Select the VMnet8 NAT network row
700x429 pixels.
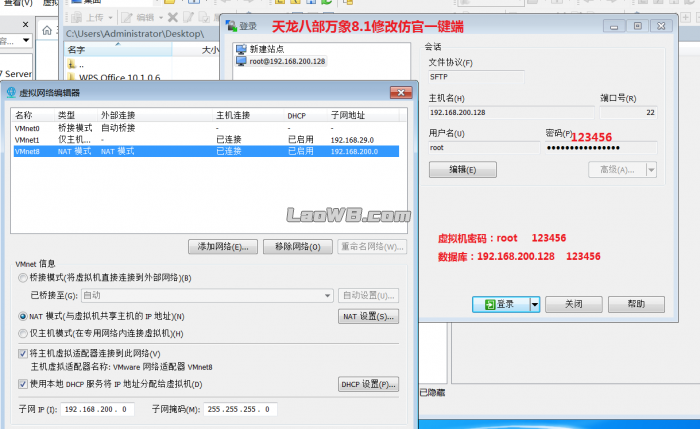point(206,151)
